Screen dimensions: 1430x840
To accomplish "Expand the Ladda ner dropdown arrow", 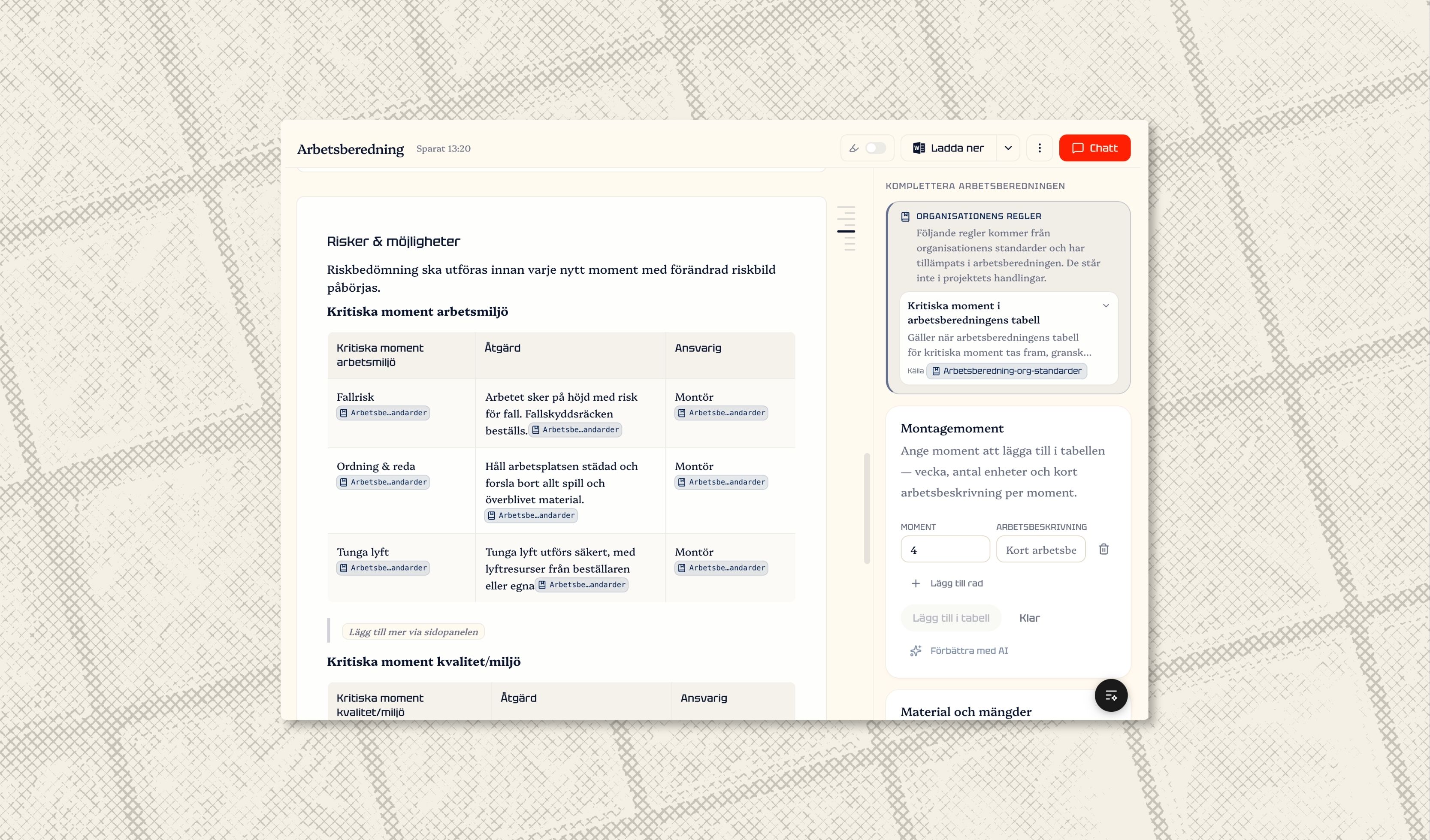I will (1008, 148).
